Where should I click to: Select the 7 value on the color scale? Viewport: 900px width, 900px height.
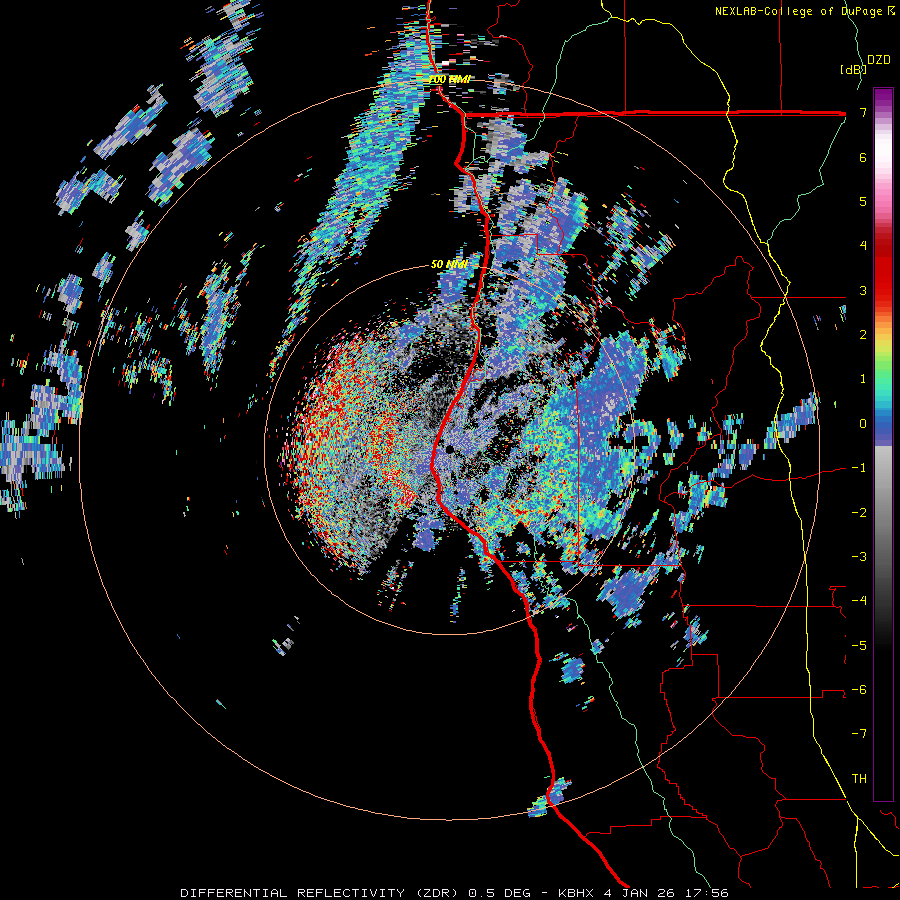[x=863, y=112]
